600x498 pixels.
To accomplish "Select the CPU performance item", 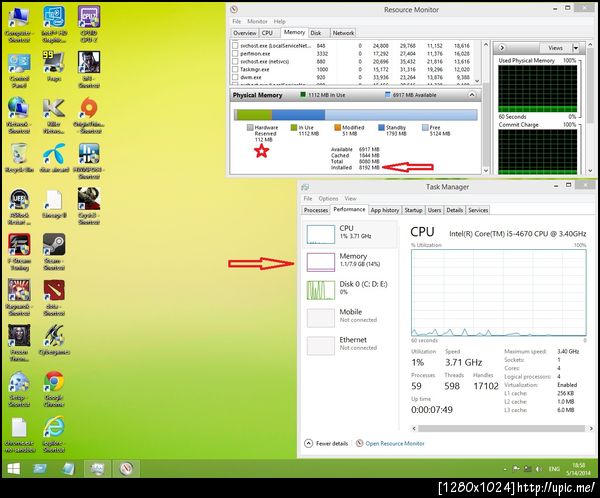I will click(351, 233).
